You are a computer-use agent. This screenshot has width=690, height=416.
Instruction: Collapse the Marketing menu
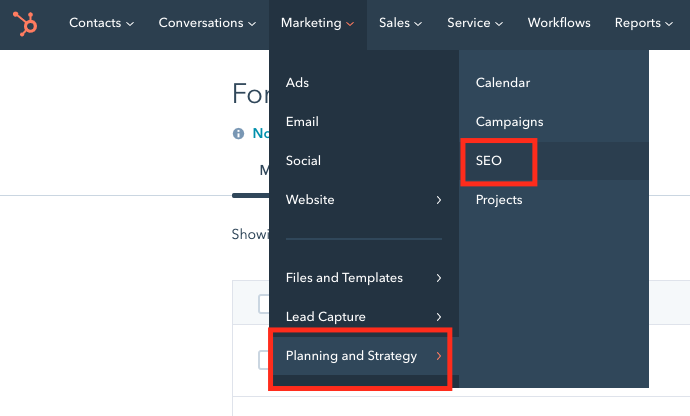coord(317,23)
